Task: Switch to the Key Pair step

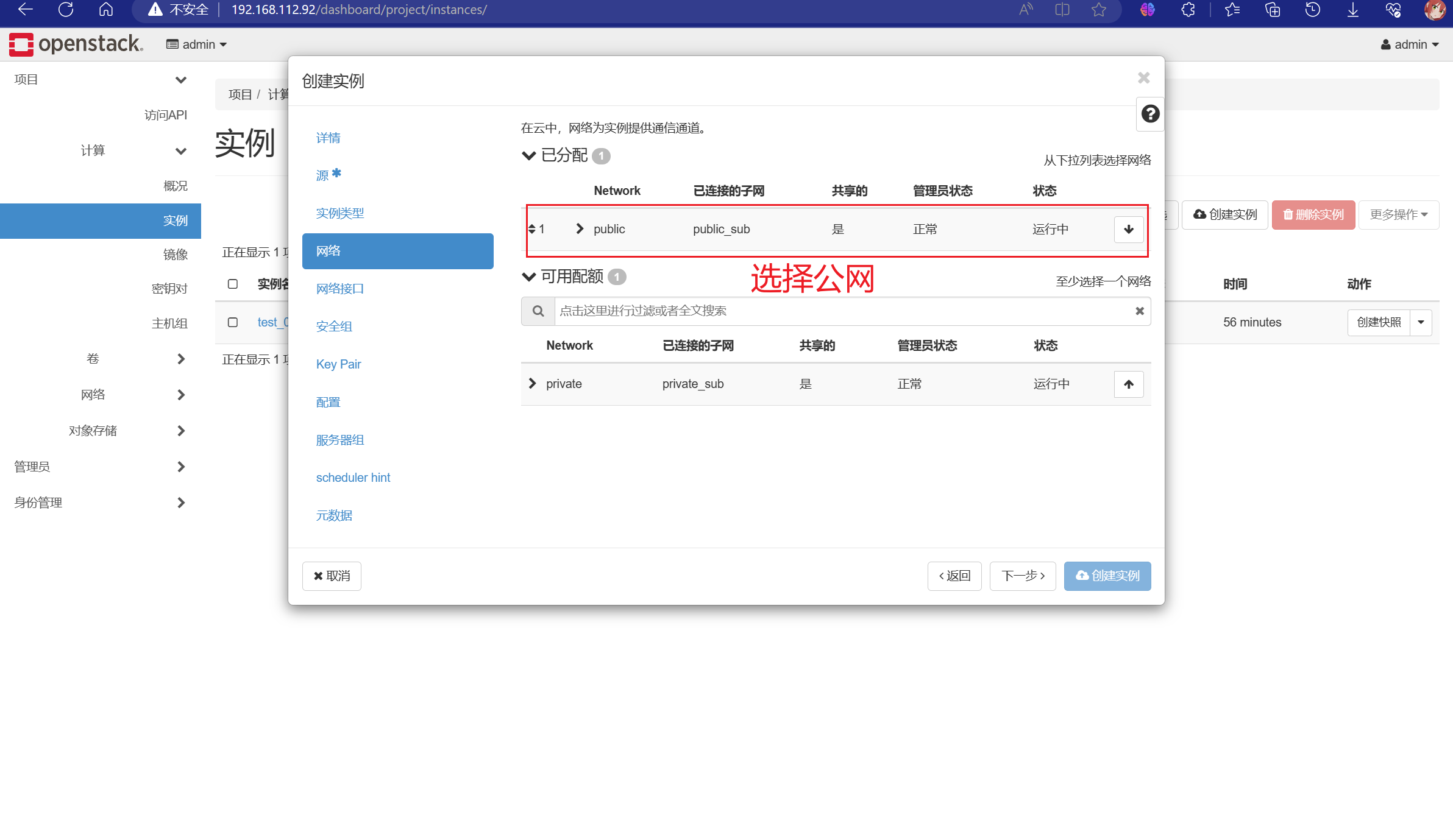Action: 338,364
